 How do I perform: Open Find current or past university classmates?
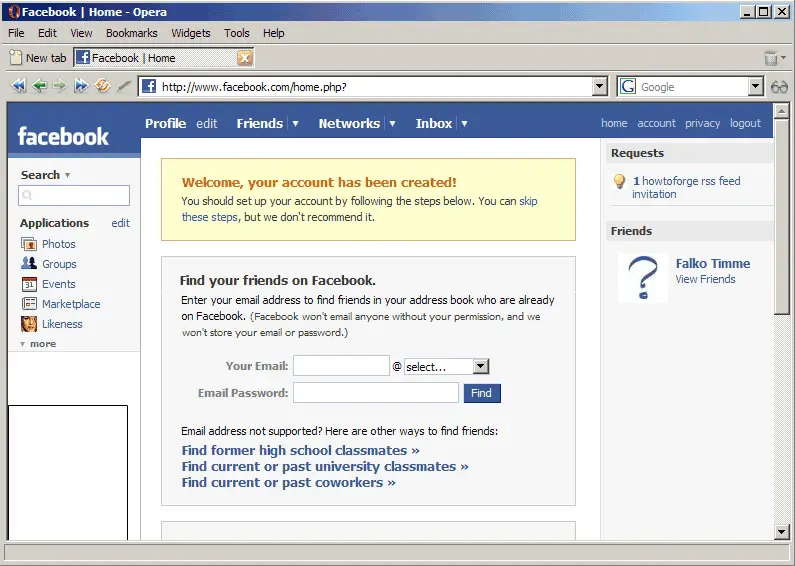pos(325,467)
